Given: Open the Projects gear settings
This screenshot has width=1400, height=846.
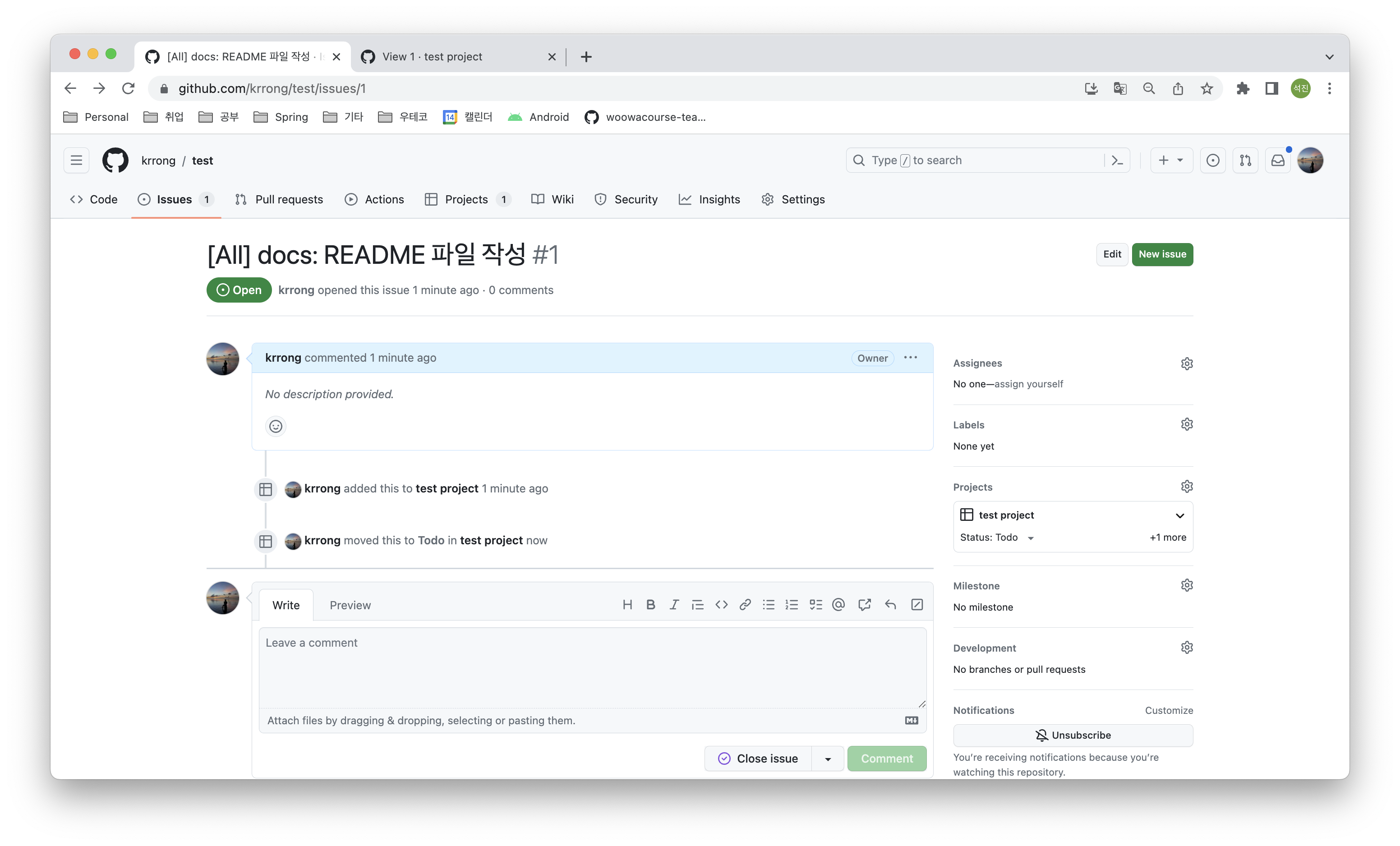Looking at the screenshot, I should coord(1186,486).
